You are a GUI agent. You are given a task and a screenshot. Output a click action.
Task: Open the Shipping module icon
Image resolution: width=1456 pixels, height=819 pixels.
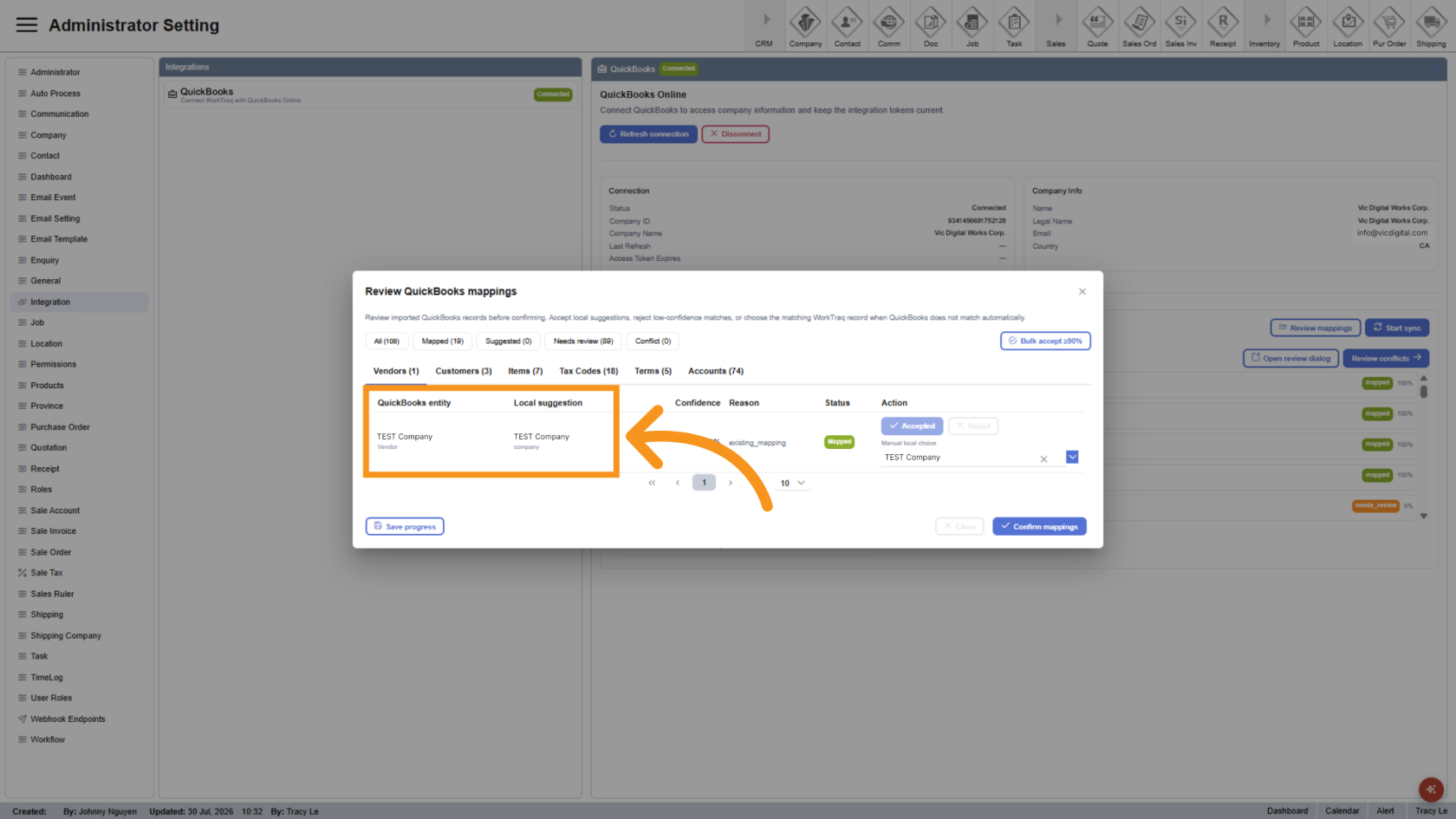pyautogui.click(x=1431, y=26)
